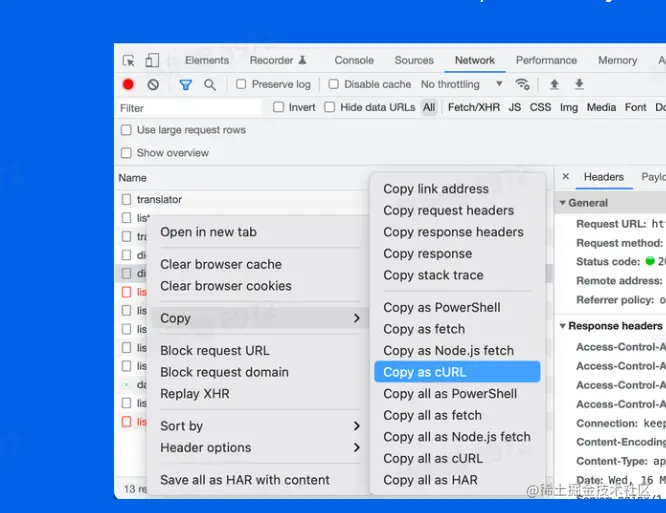This screenshot has width=666, height=513.
Task: Filter by CSS requests
Action: click(540, 107)
